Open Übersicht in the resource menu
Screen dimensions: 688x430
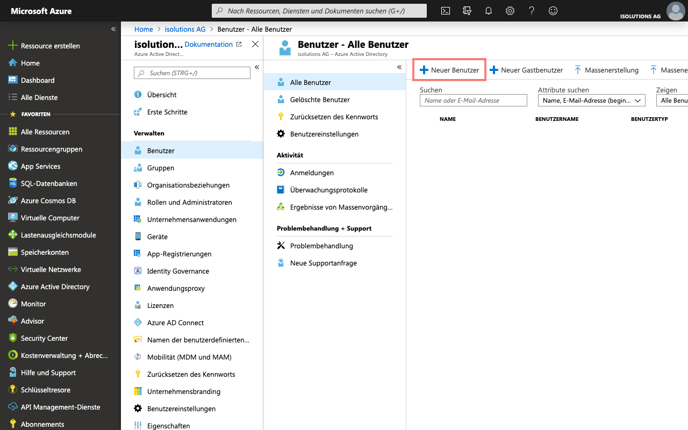coord(161,94)
